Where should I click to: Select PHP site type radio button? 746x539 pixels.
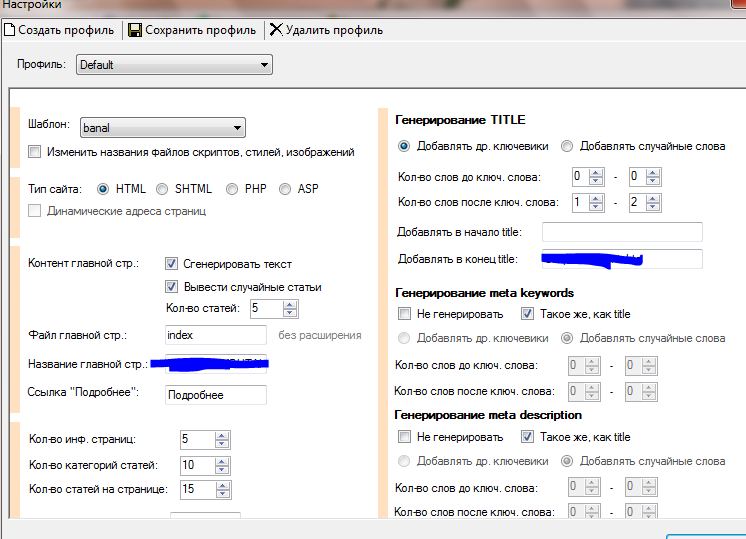pos(232,189)
